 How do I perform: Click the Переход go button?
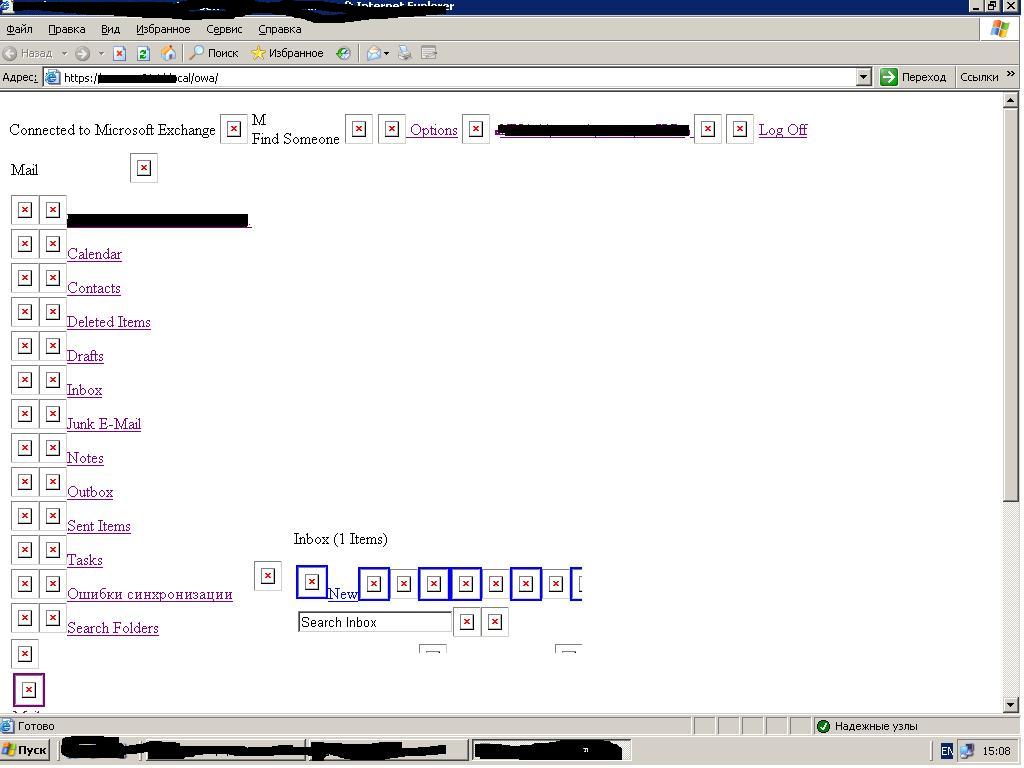(x=913, y=77)
